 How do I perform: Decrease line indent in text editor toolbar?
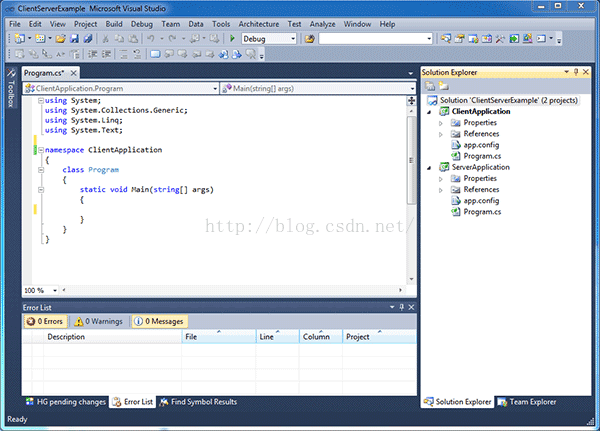pos(92,54)
